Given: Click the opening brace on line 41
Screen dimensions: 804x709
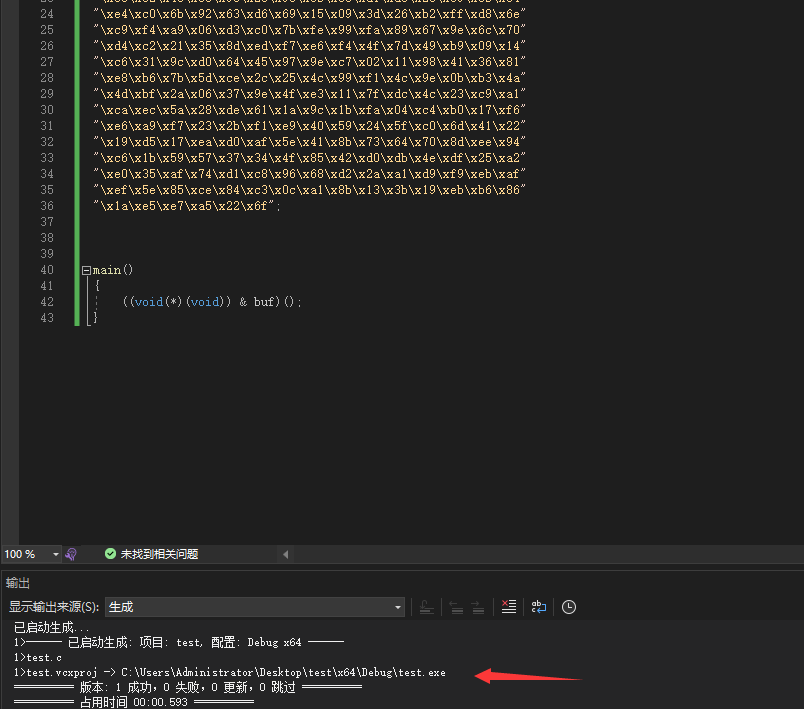Looking at the screenshot, I should [x=97, y=286].
